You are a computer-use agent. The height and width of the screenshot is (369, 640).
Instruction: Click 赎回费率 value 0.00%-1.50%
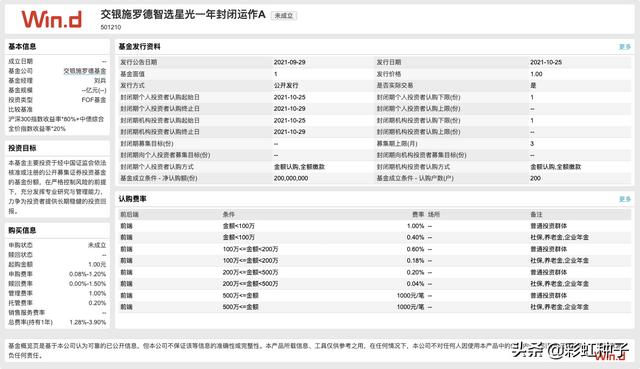click(87, 284)
